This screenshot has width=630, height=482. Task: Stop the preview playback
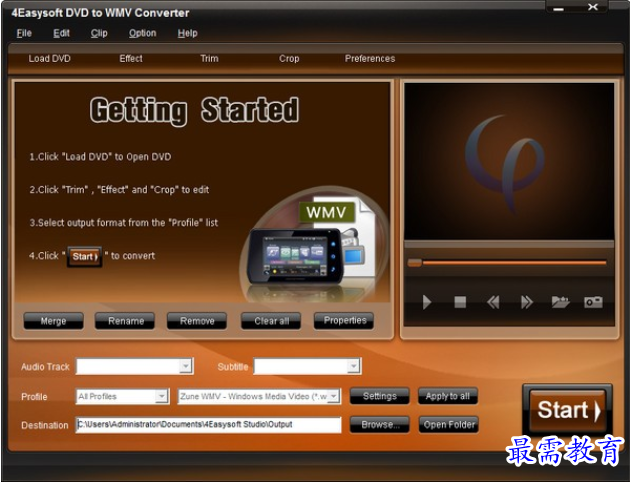pos(460,302)
